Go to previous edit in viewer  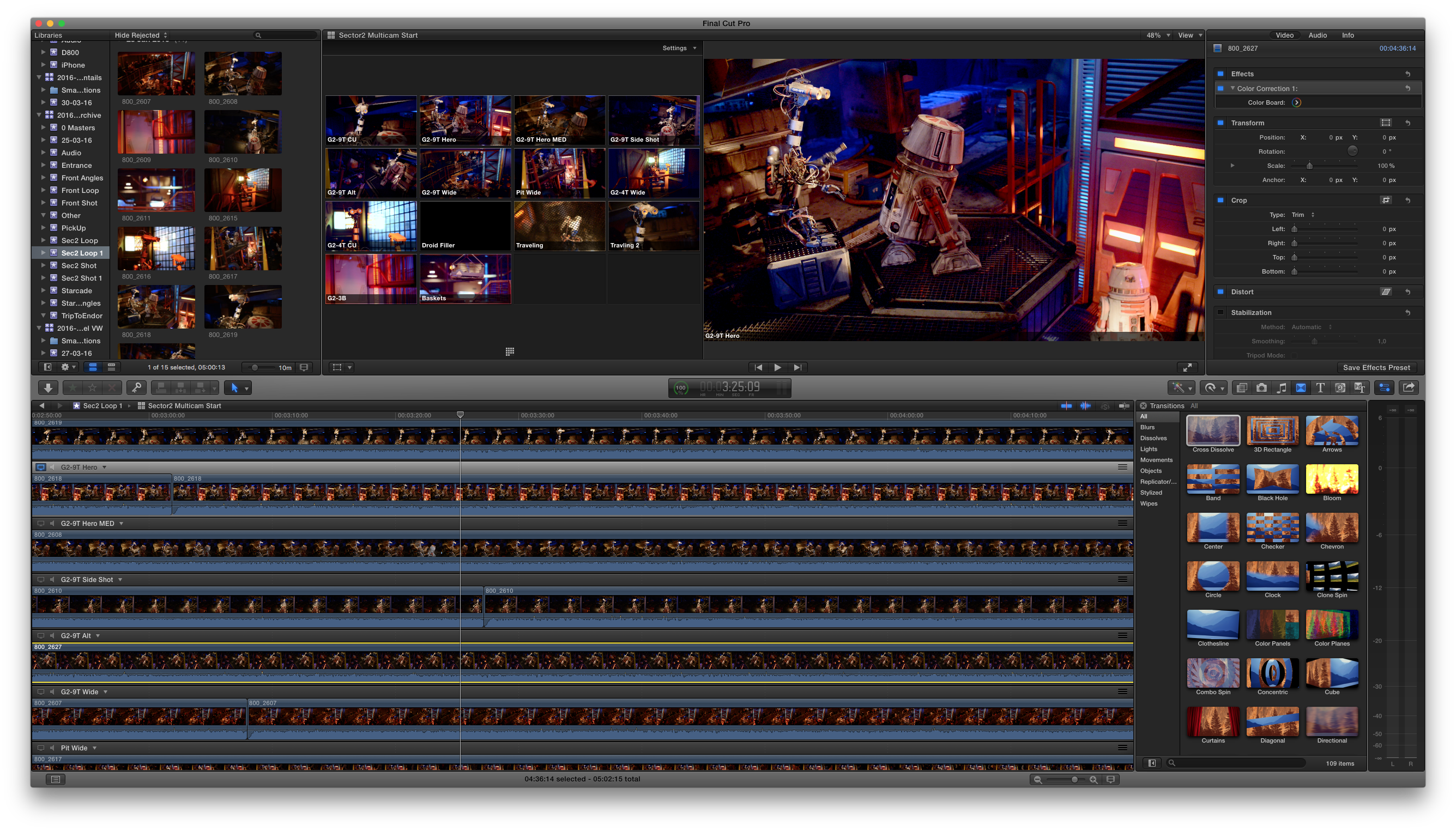tap(758, 368)
